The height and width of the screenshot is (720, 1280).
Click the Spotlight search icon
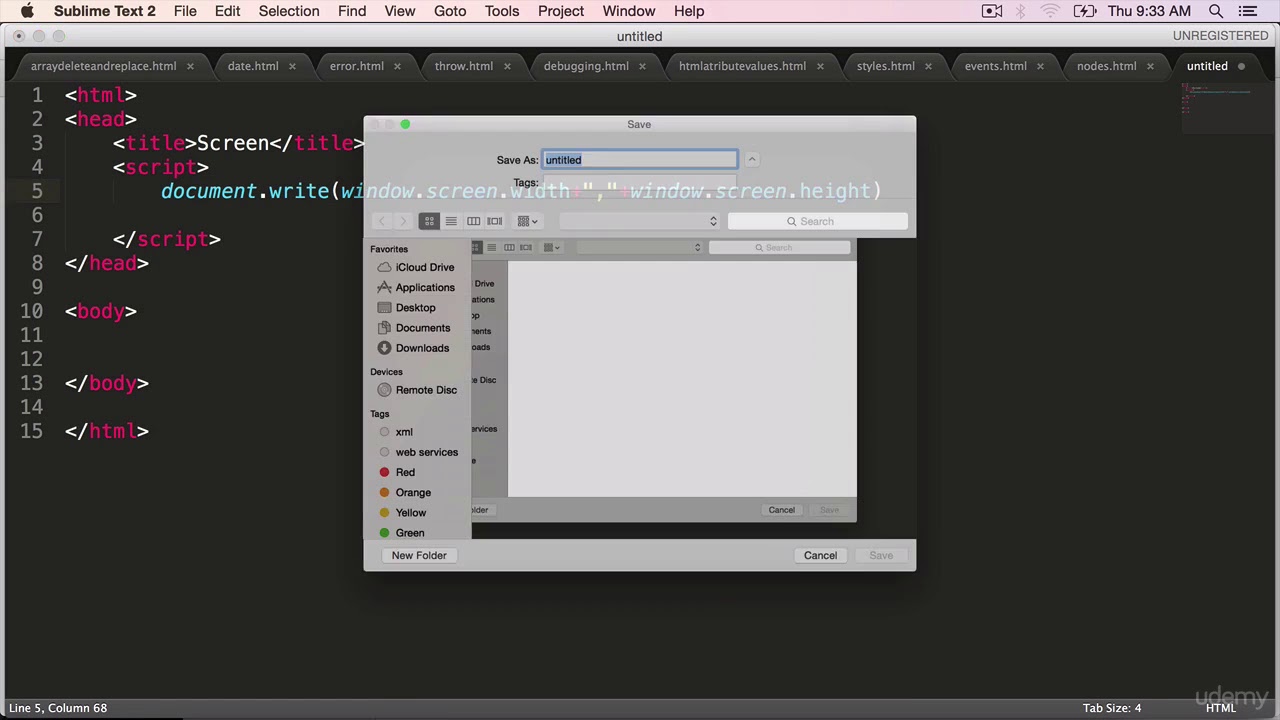pyautogui.click(x=1216, y=11)
